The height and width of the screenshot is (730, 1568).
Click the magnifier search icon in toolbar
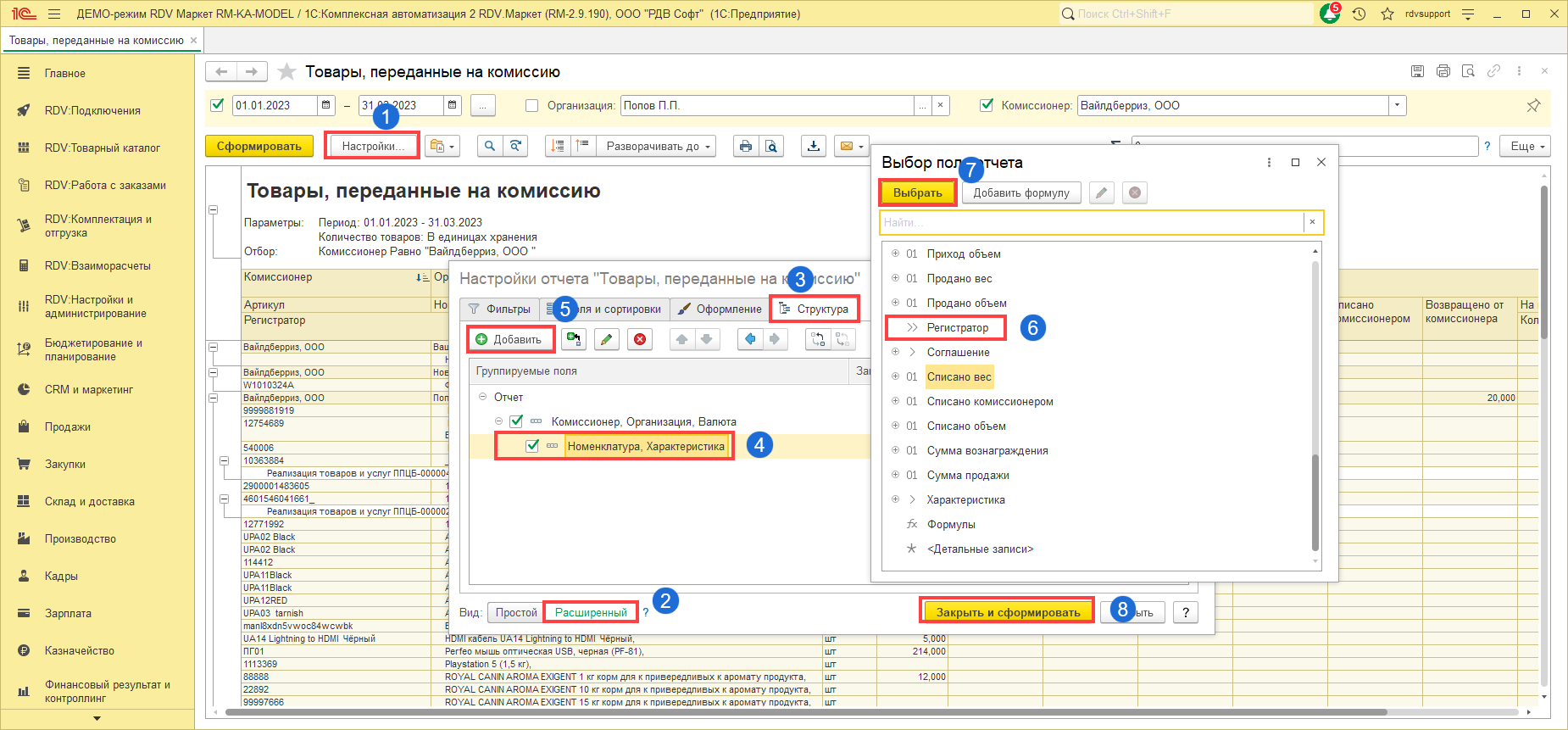(489, 146)
